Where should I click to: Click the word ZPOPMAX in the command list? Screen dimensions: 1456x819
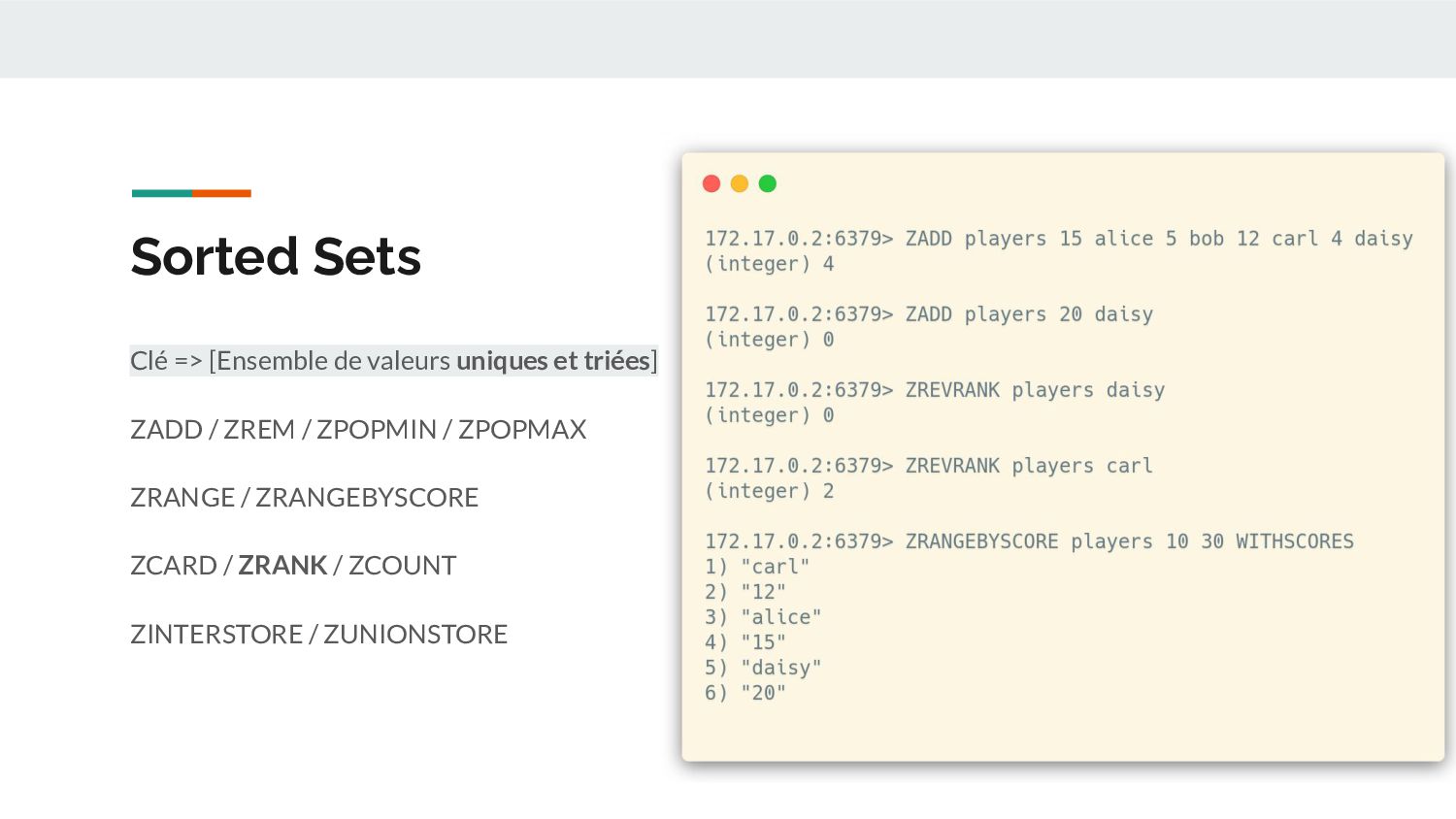coord(522,429)
